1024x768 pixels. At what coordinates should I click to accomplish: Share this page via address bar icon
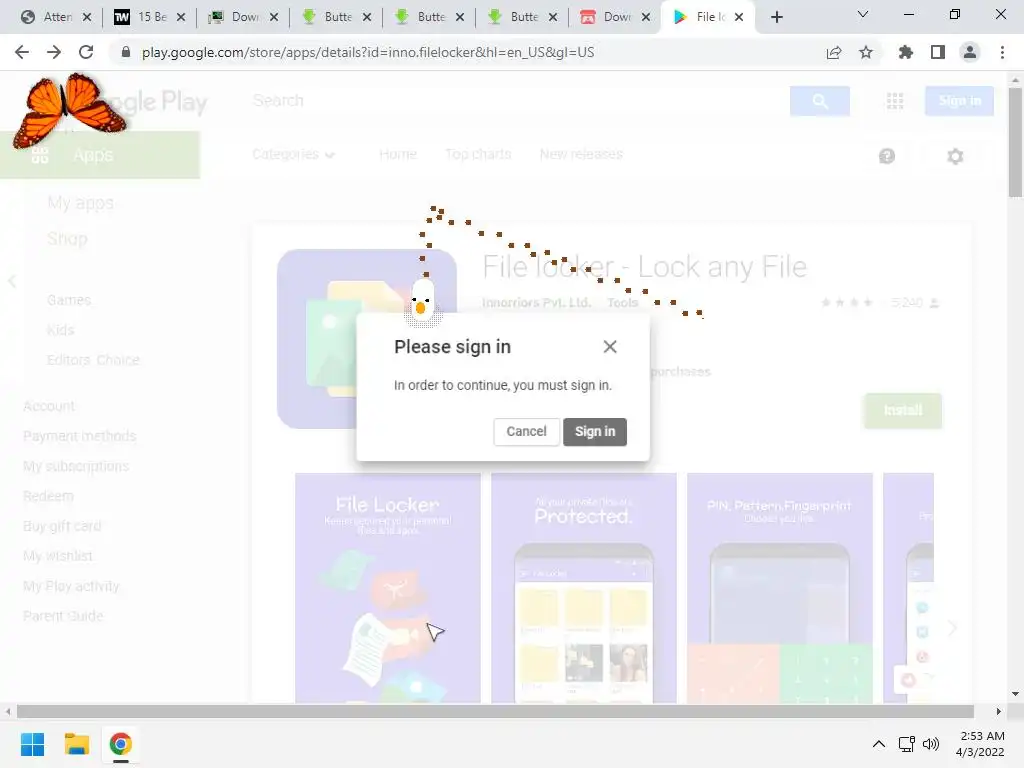pos(834,52)
